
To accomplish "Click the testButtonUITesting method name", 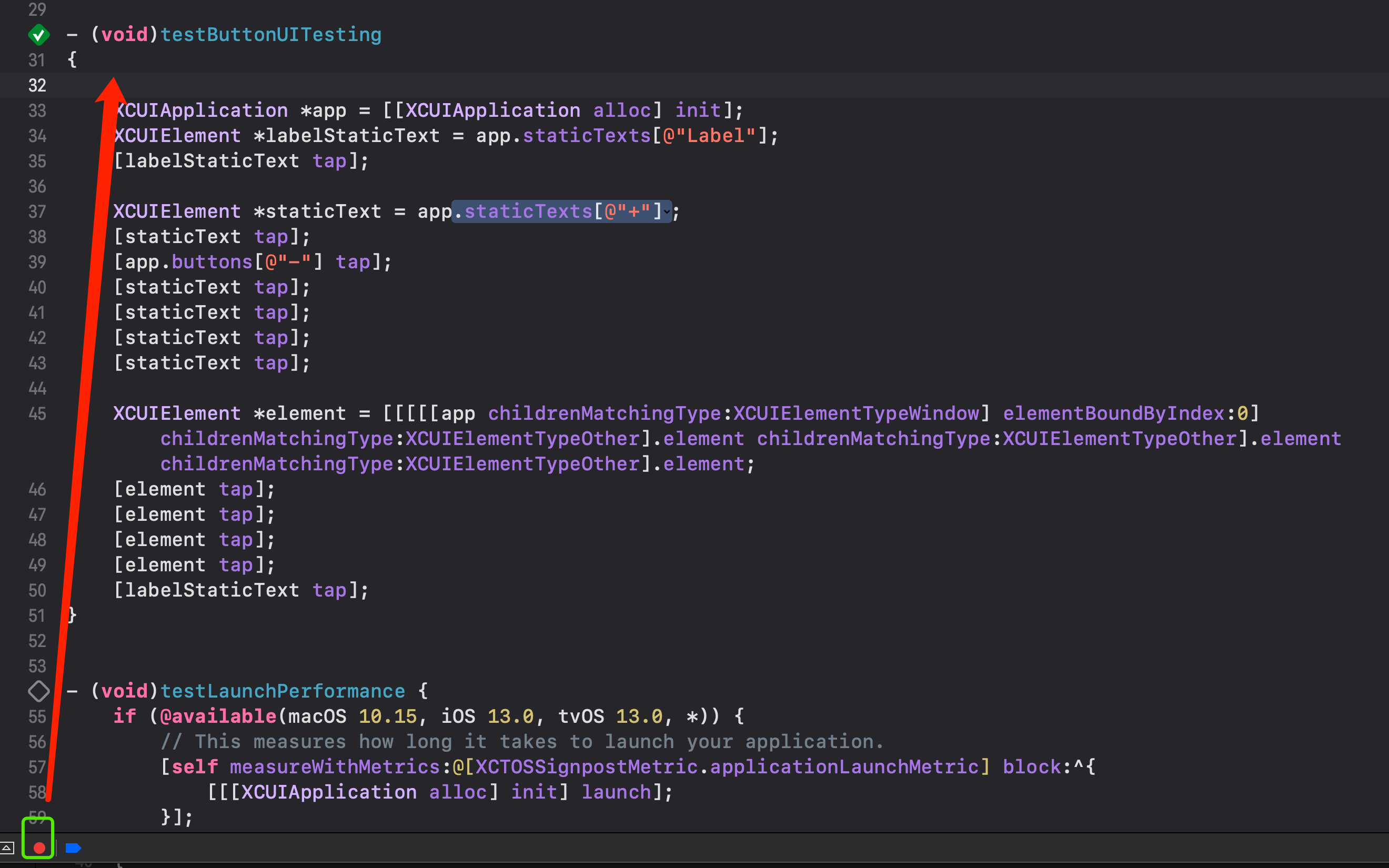I will (x=270, y=34).
